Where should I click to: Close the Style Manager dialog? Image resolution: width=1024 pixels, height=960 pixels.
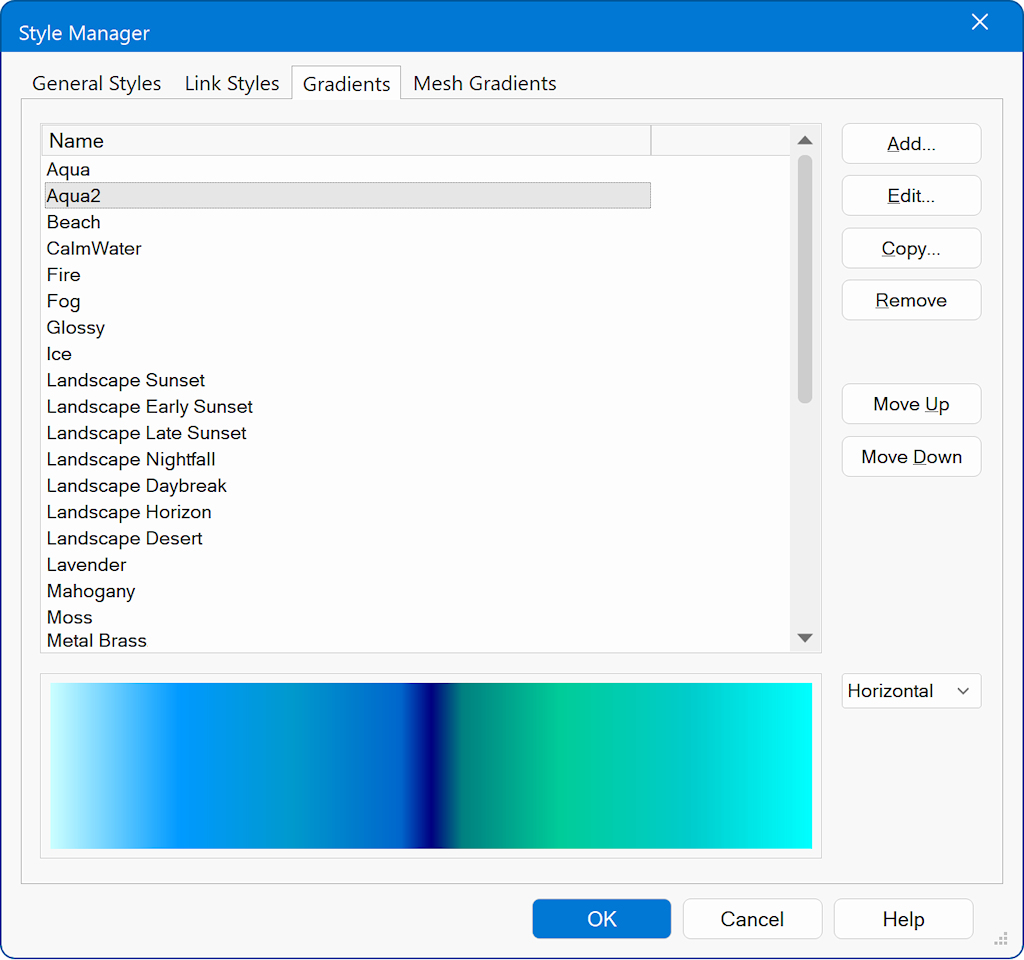979,23
